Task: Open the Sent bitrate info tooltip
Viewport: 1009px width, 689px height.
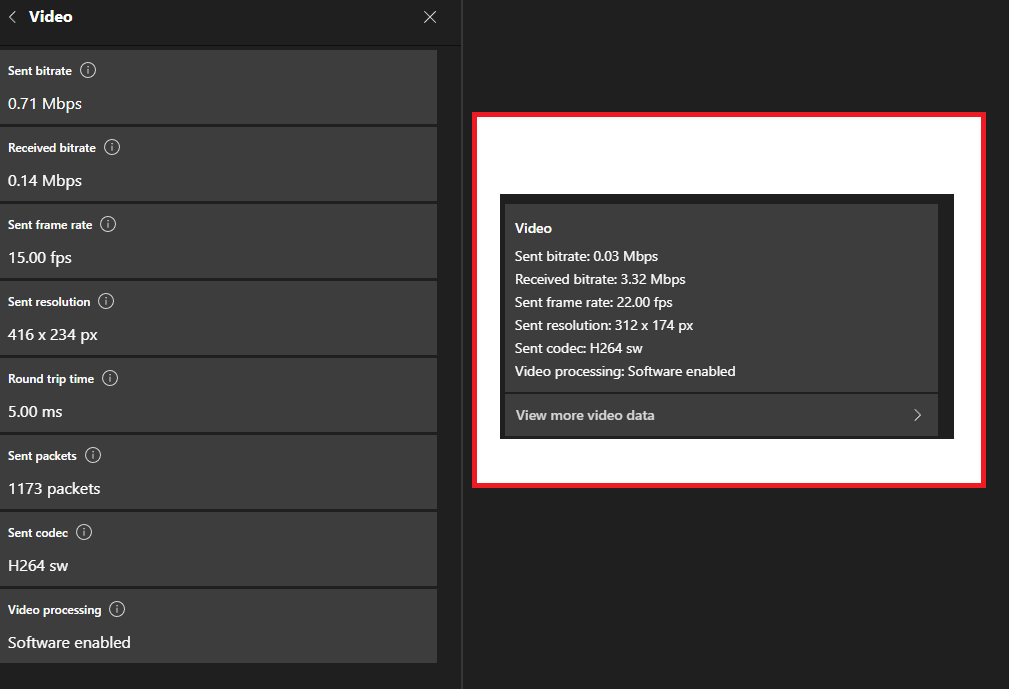Action: point(87,70)
